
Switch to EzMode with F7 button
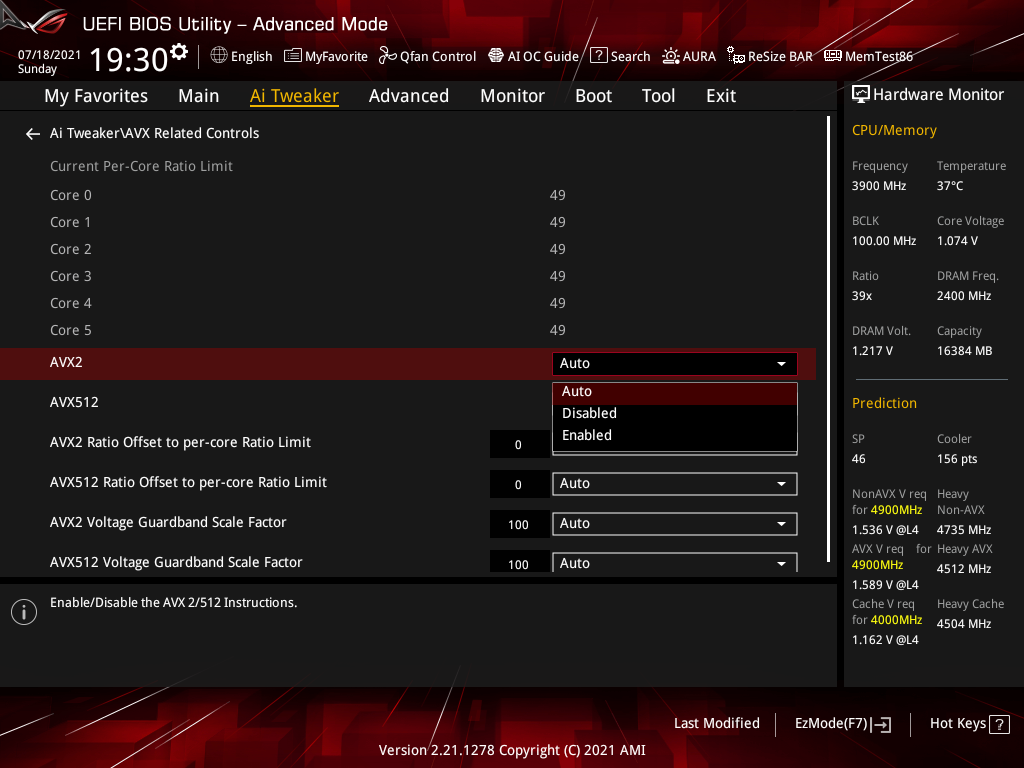(x=842, y=723)
